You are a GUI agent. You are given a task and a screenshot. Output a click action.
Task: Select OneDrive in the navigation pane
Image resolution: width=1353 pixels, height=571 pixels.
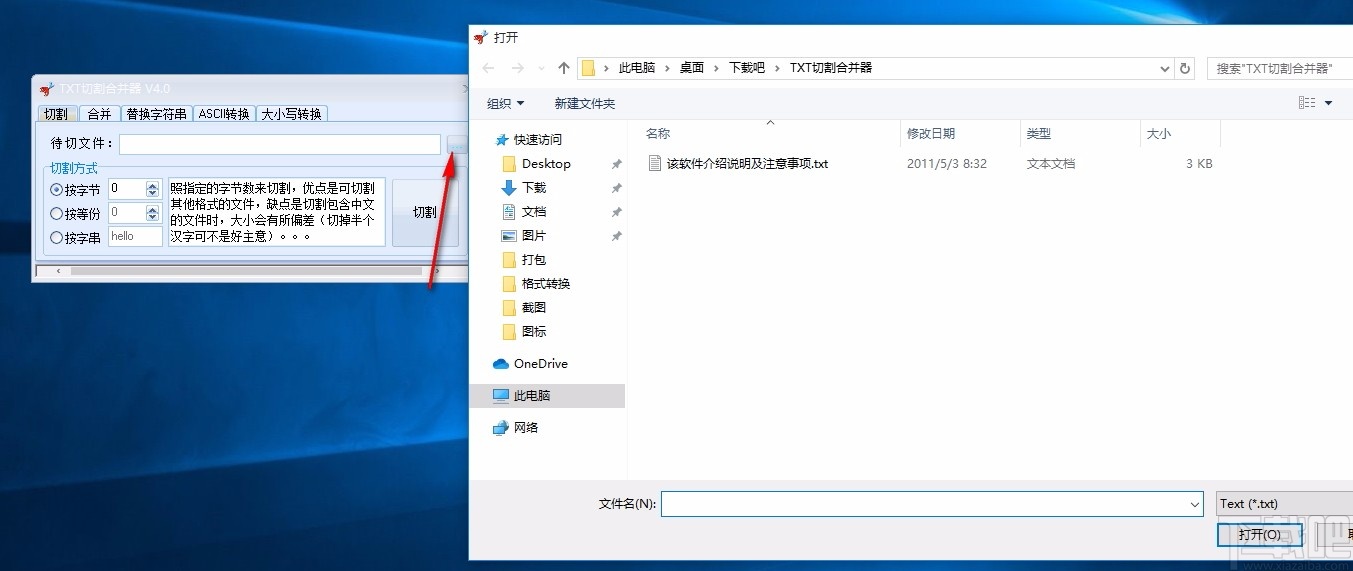tap(540, 363)
